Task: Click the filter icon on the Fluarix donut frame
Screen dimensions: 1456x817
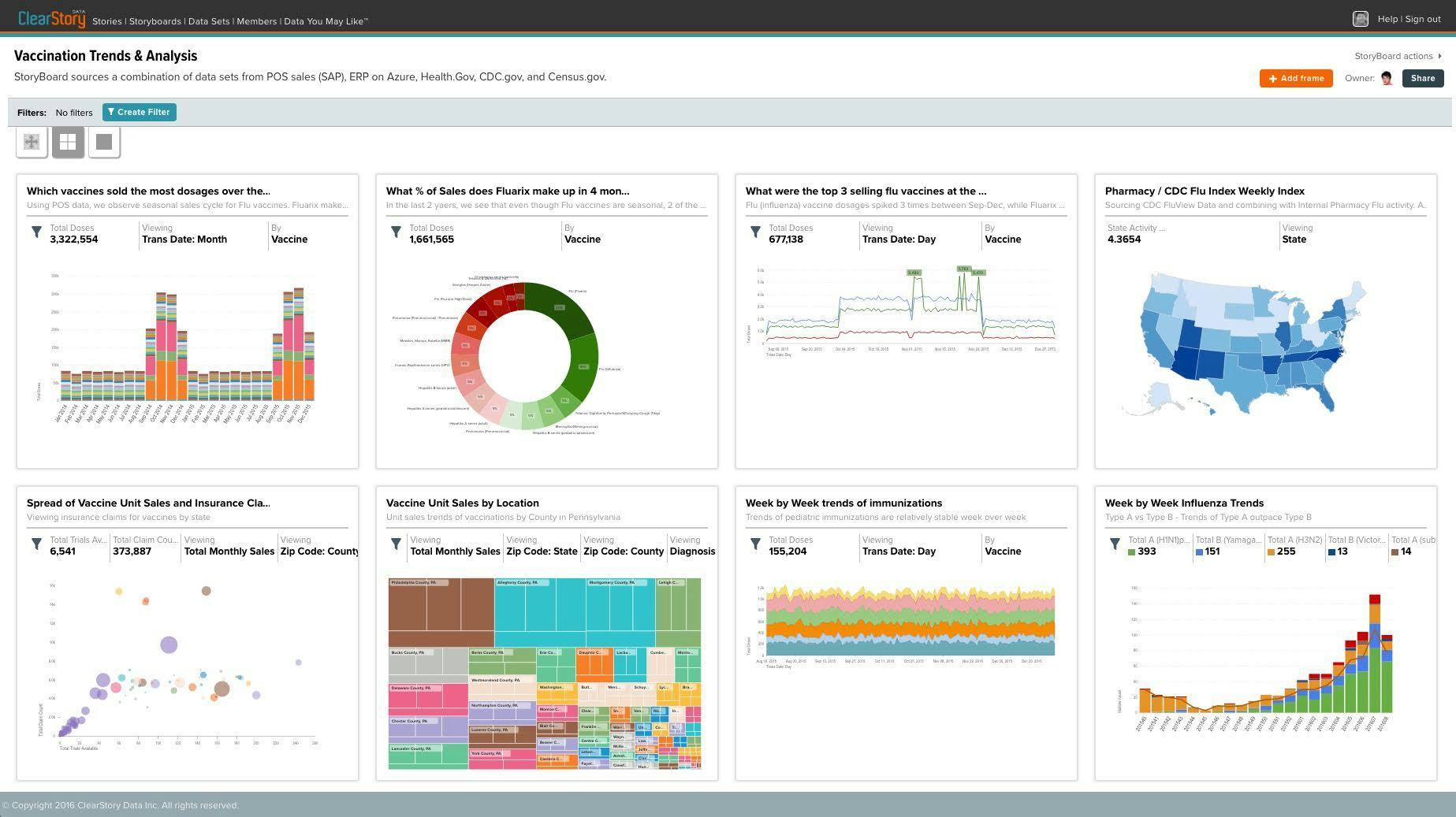Action: click(x=396, y=232)
